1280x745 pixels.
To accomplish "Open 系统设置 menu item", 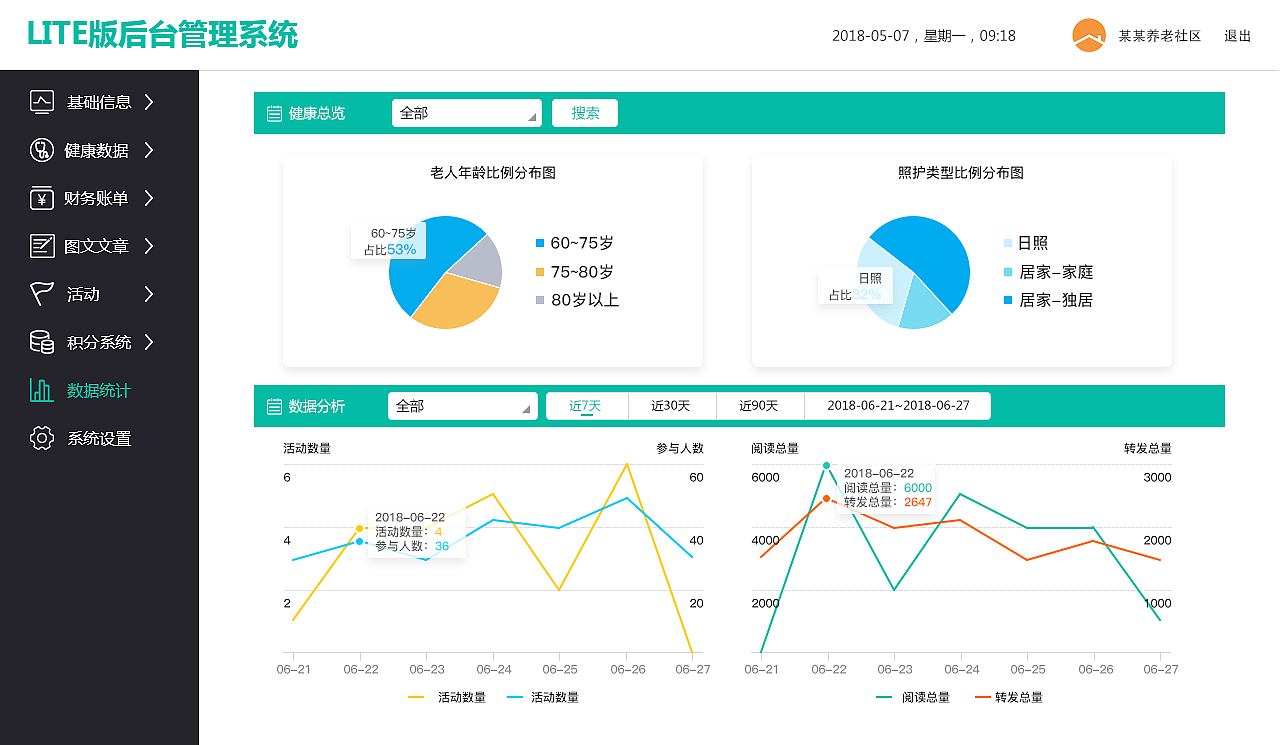I will [99, 438].
